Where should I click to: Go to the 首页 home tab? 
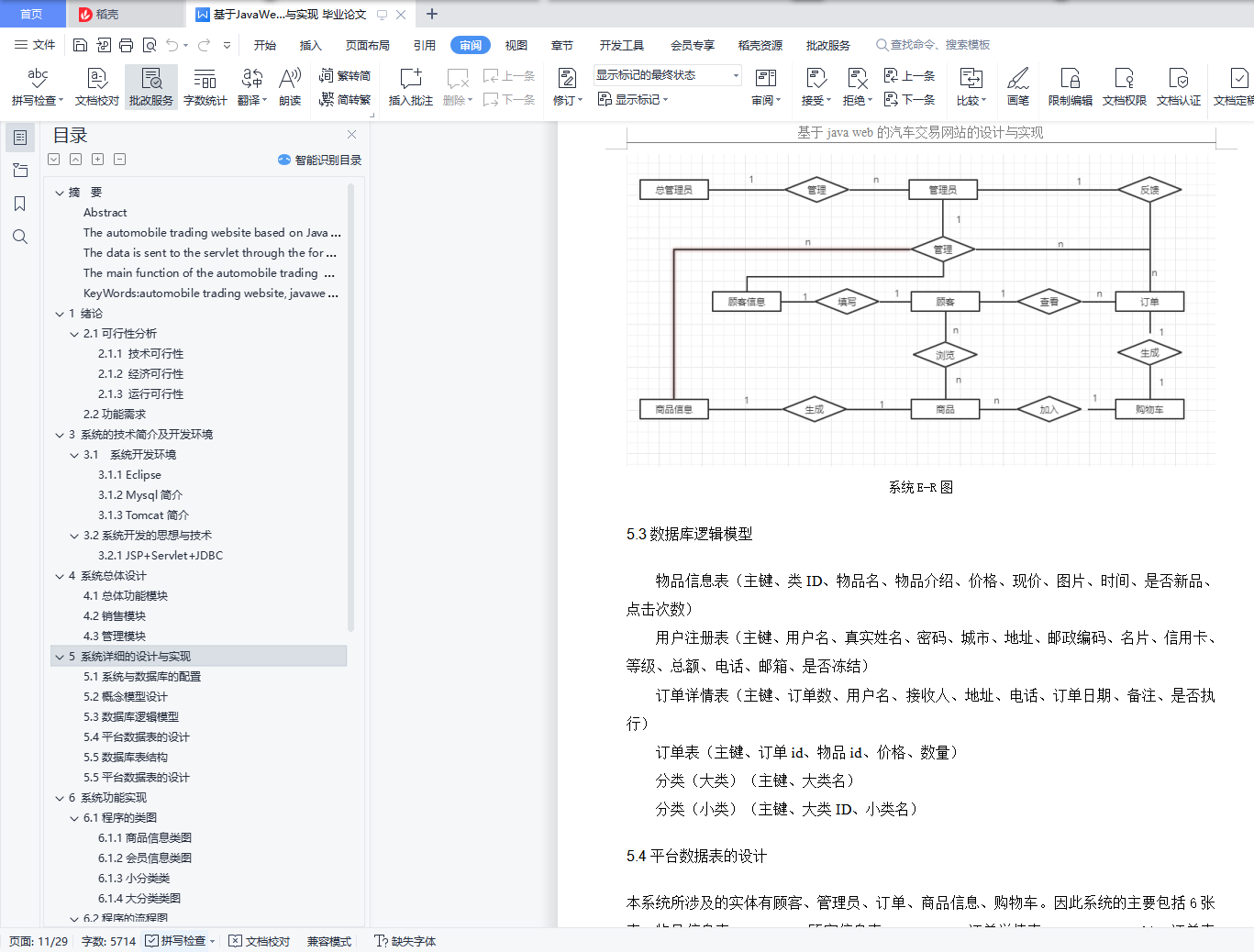tap(32, 14)
